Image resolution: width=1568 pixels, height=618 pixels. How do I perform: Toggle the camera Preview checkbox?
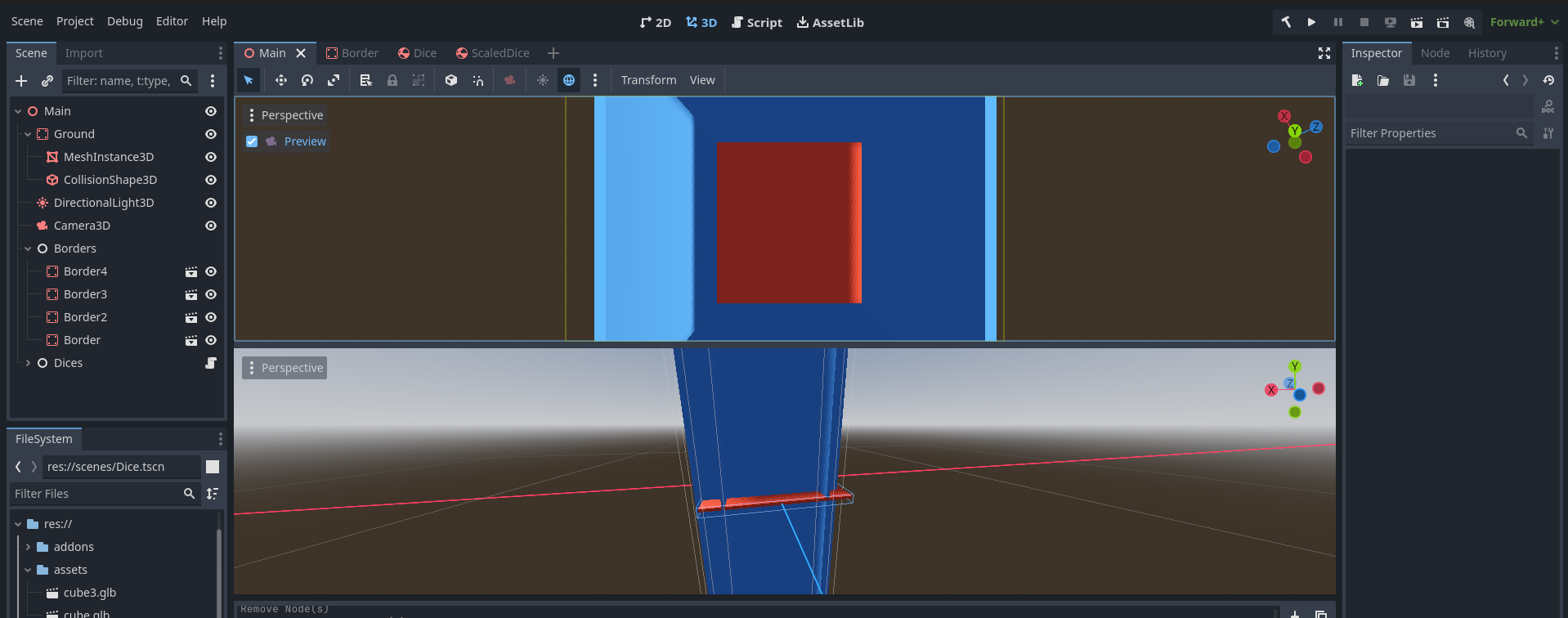(252, 141)
